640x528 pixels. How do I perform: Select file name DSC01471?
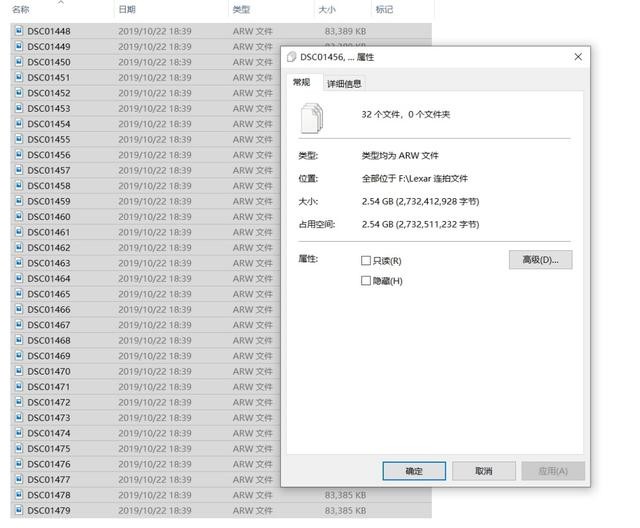[x=49, y=387]
